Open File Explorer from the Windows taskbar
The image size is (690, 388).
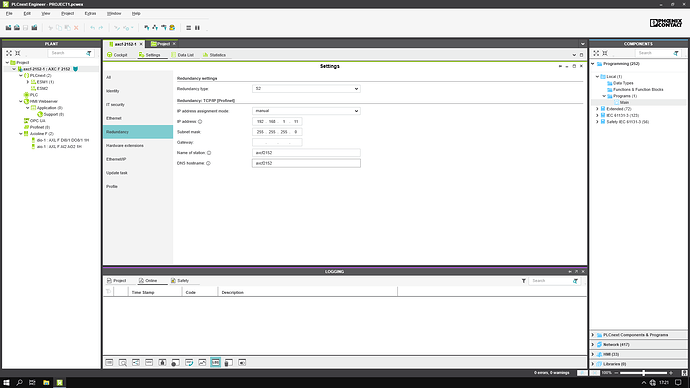click(x=46, y=383)
